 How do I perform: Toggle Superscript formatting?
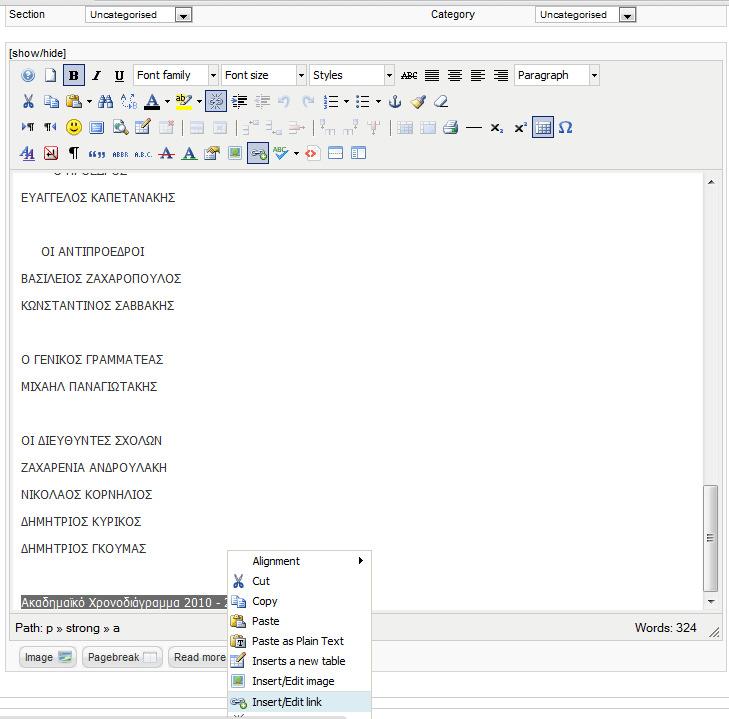click(520, 127)
